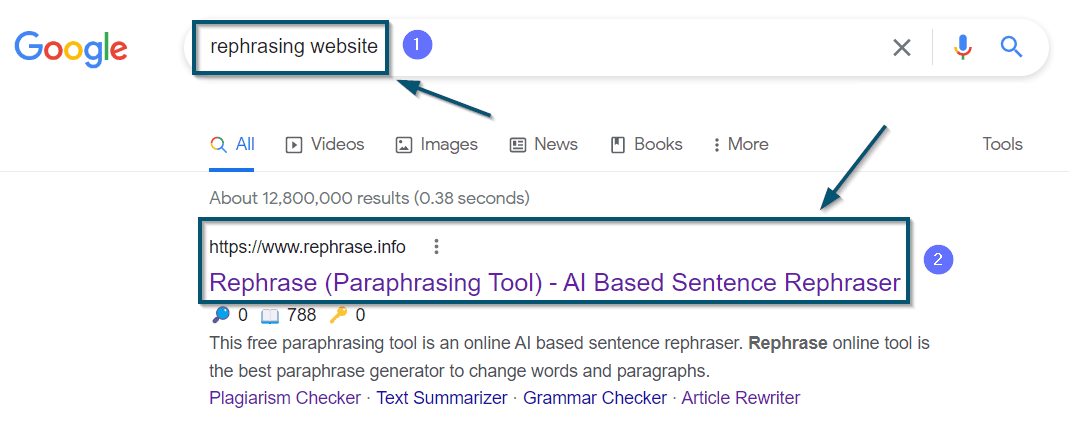Click inside the rephrasing website search field

click(x=532, y=46)
